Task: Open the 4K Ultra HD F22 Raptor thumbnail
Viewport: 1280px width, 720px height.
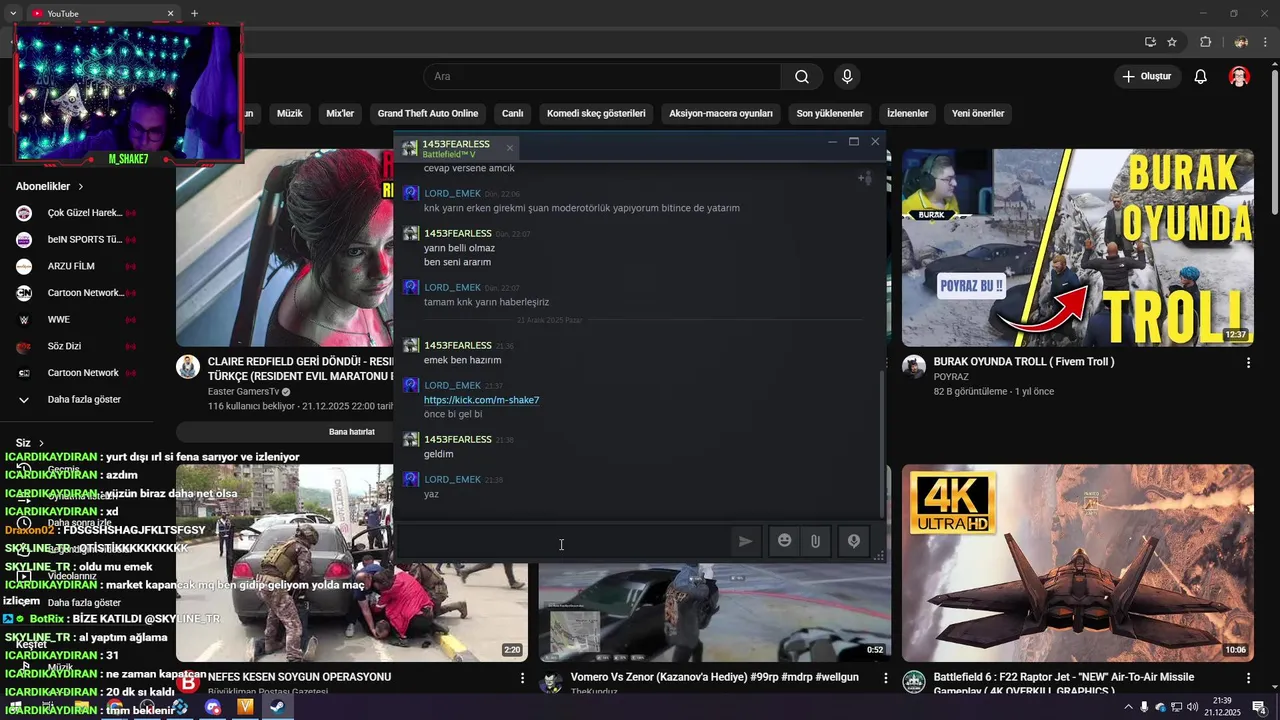Action: tap(1078, 562)
